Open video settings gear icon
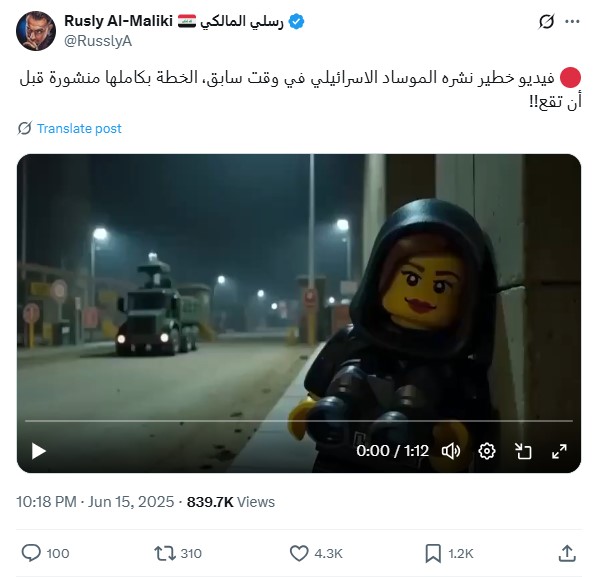Image resolution: width=598 pixels, height=577 pixels. pyautogui.click(x=487, y=452)
